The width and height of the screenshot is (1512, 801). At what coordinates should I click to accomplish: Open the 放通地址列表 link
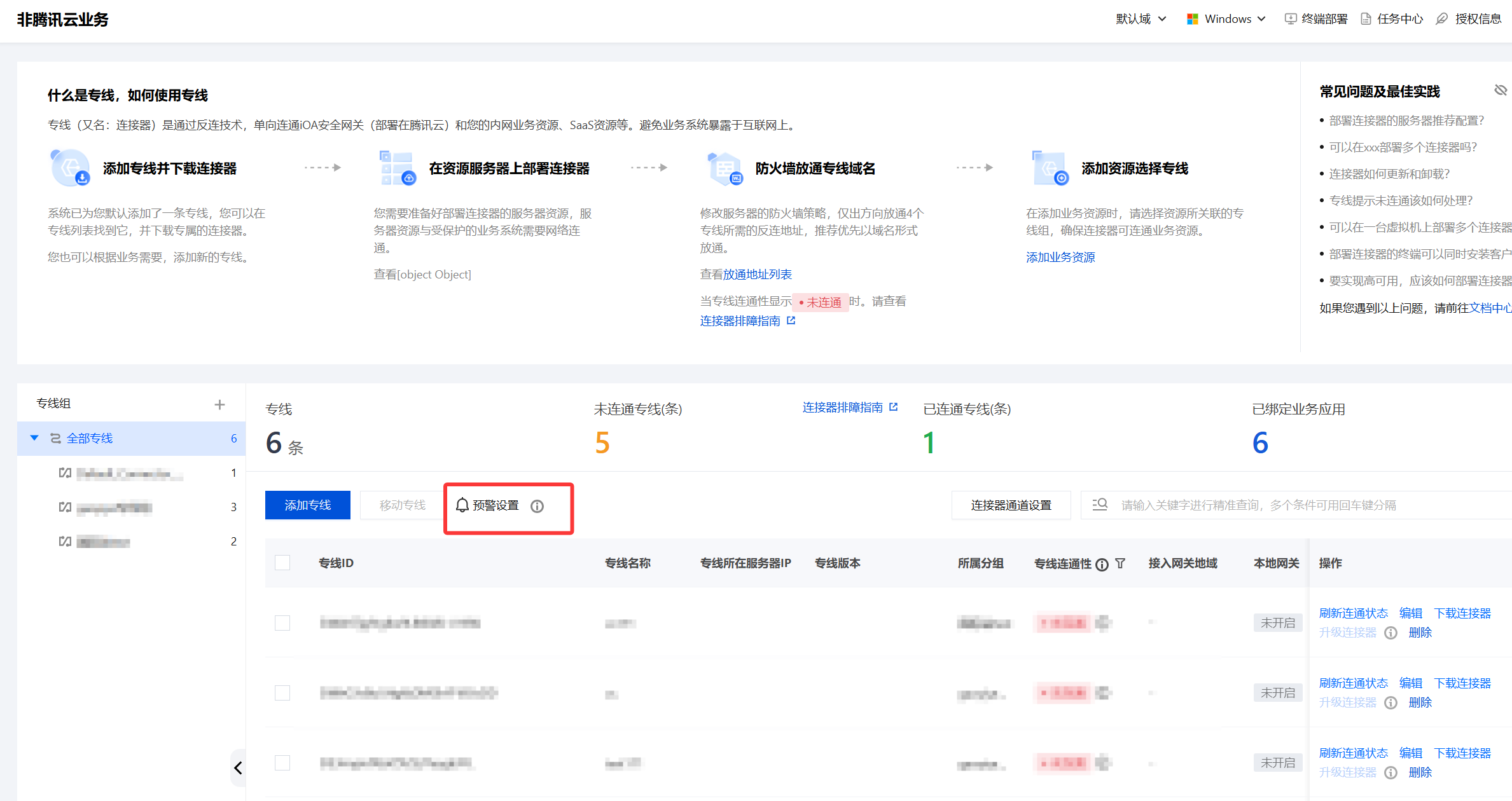(x=758, y=274)
